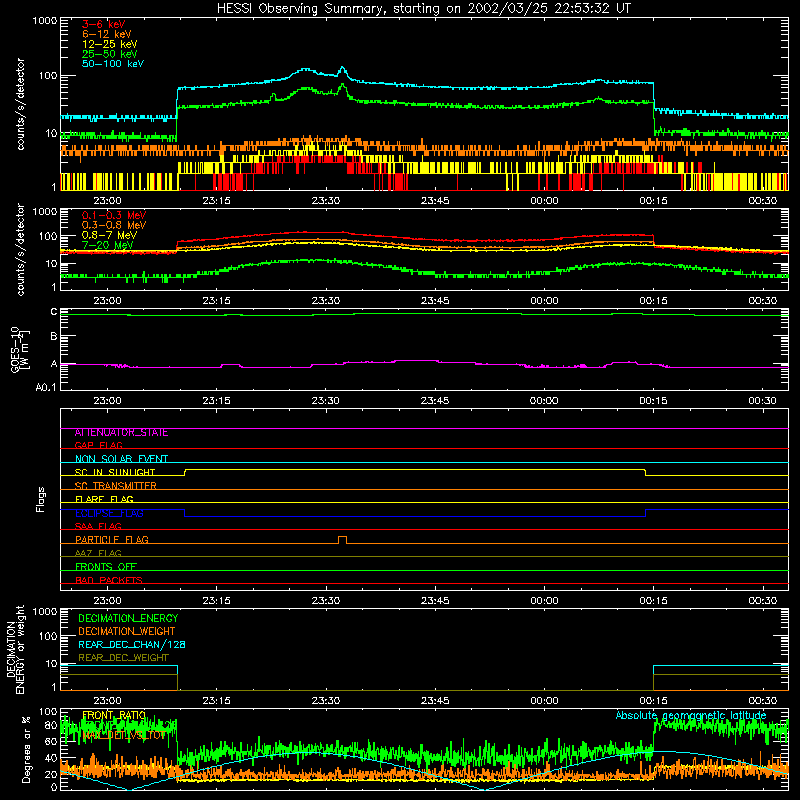Click the DECIMATION ENERGY or weight axis title
Viewport: 800px width, 800px height.
pyautogui.click(x=15, y=649)
